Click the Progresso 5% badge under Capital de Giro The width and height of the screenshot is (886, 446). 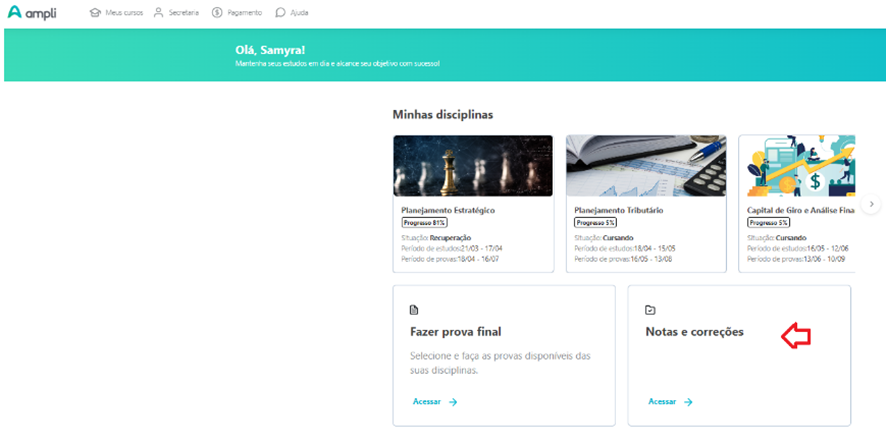tap(768, 223)
